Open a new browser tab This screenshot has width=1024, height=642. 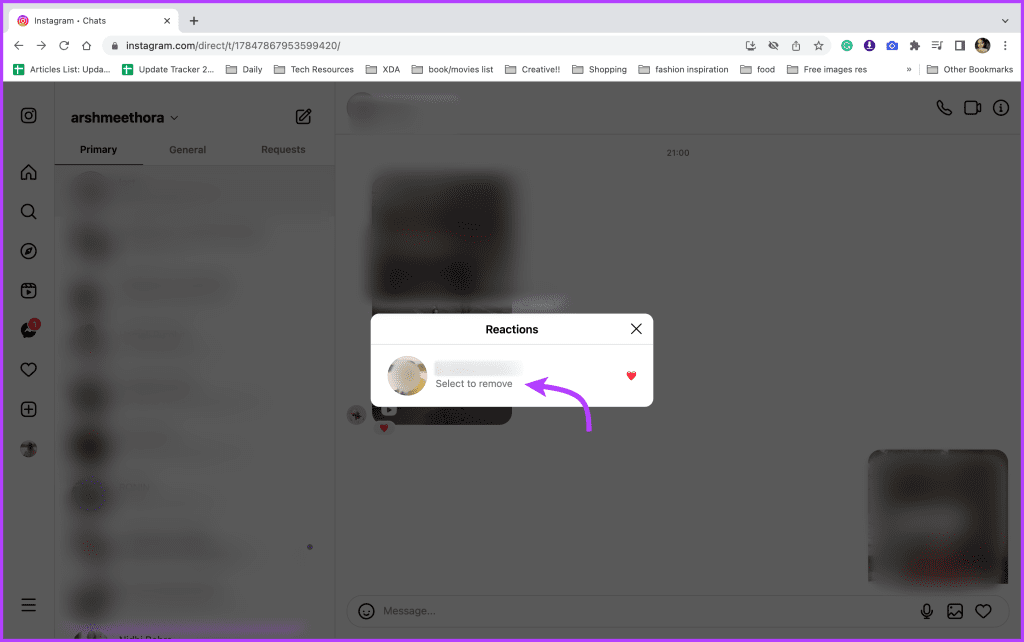pyautogui.click(x=194, y=21)
